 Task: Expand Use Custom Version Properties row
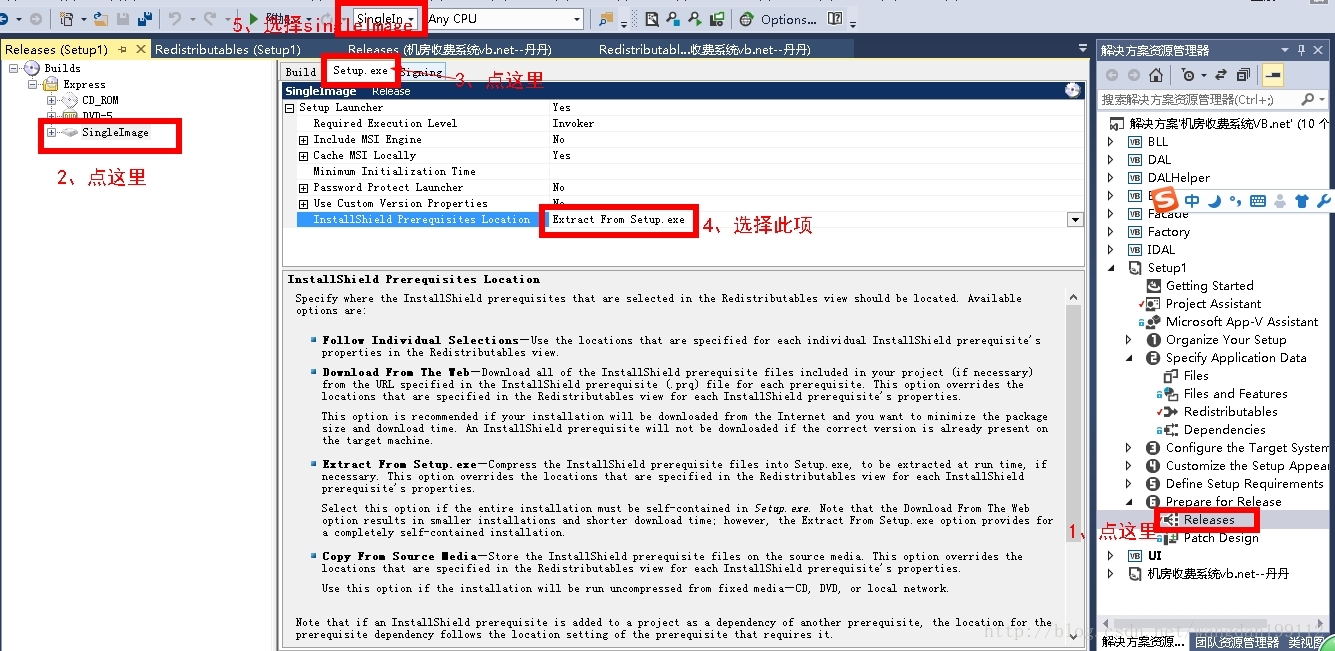tap(303, 203)
